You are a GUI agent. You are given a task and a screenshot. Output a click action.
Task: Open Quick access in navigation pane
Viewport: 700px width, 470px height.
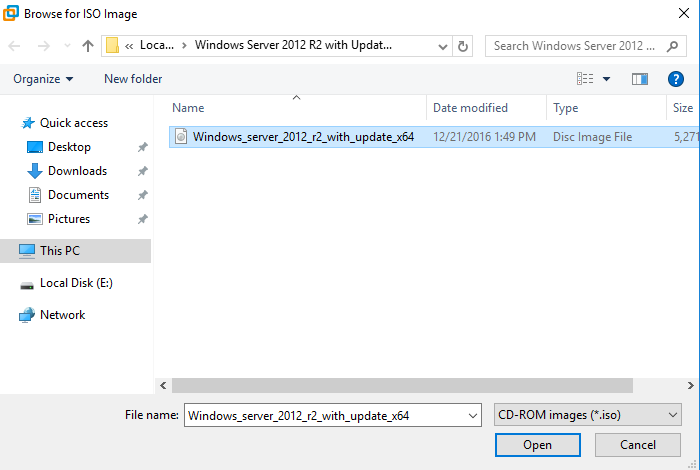74,123
